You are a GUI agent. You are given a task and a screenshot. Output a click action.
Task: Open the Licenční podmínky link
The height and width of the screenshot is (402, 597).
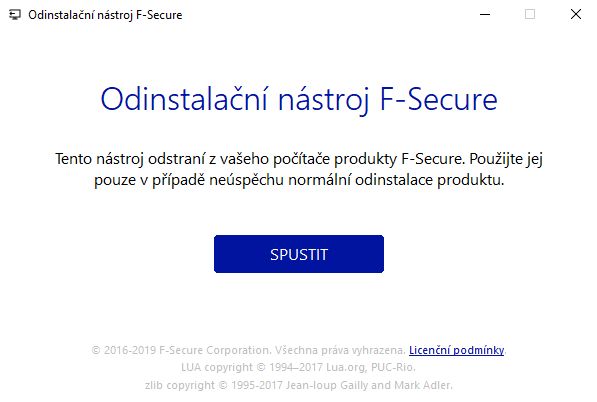456,350
